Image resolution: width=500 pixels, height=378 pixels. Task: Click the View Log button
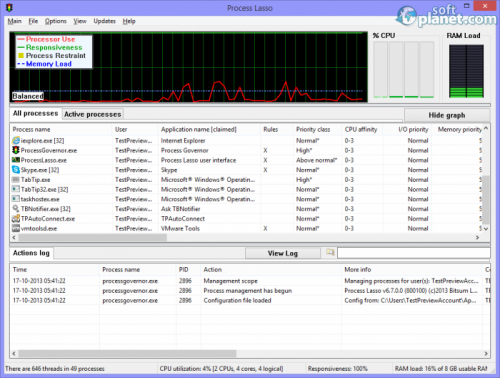click(283, 253)
